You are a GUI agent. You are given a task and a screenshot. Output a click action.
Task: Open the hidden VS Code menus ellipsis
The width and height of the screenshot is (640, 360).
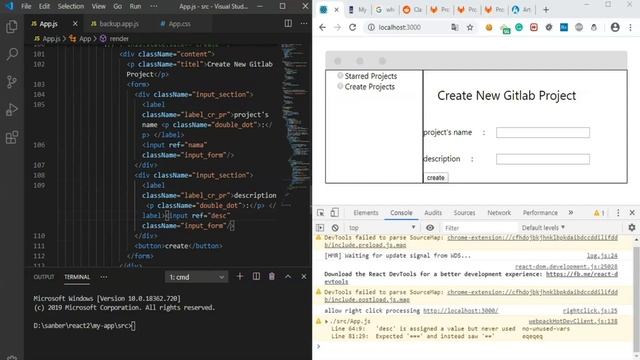point(153,6)
